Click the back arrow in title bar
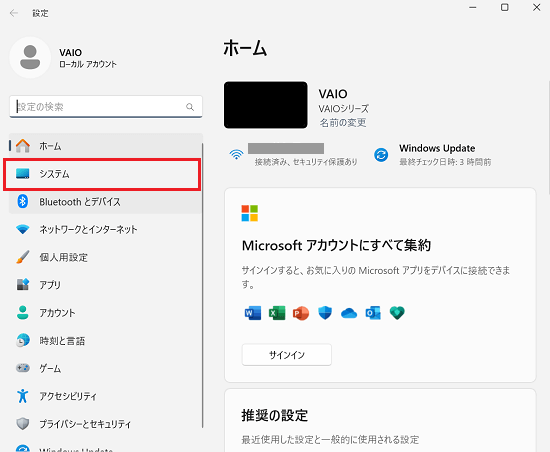 coord(14,13)
